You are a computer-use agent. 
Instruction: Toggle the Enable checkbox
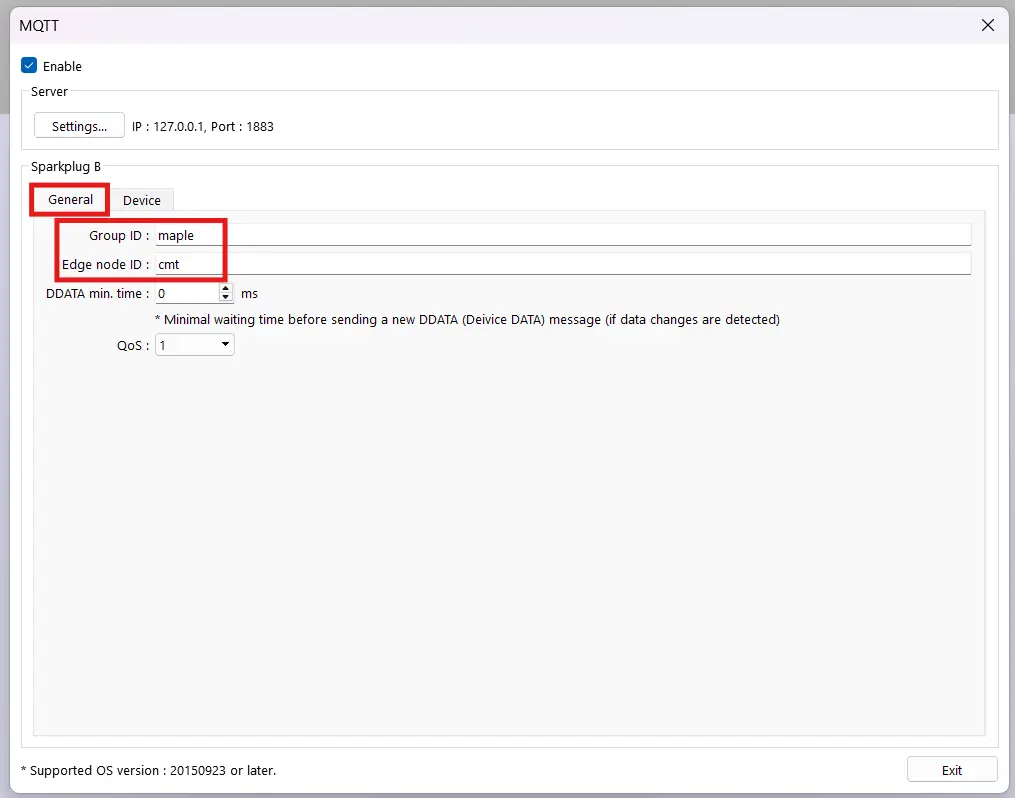pyautogui.click(x=29, y=66)
